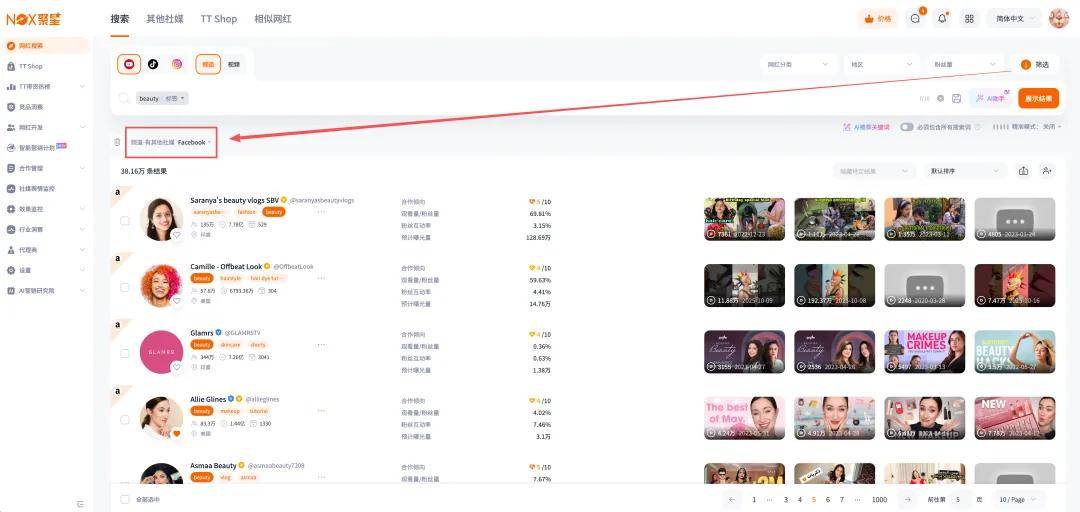Expand the 默认排序 sort dropdown

[963, 171]
